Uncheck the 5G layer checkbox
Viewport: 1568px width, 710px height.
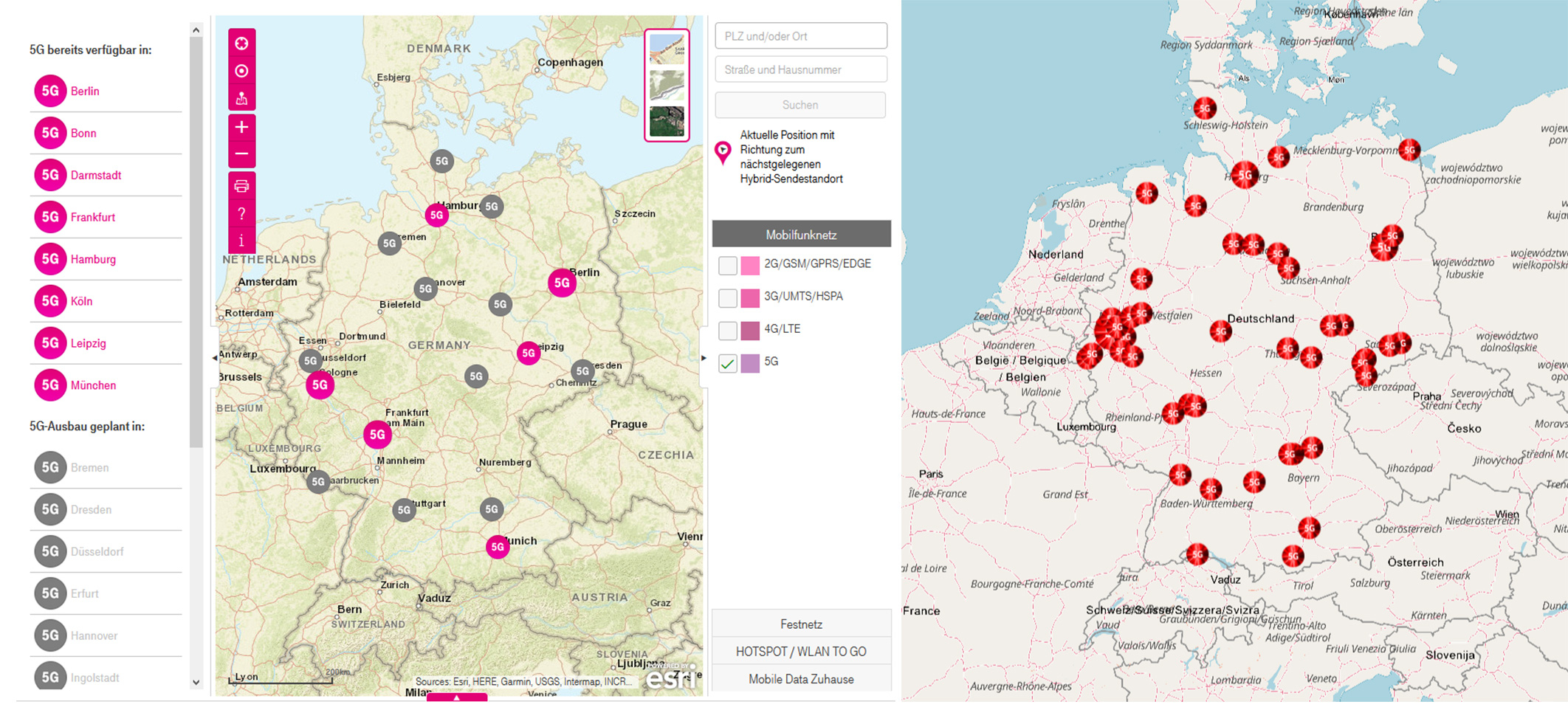pyautogui.click(x=728, y=363)
